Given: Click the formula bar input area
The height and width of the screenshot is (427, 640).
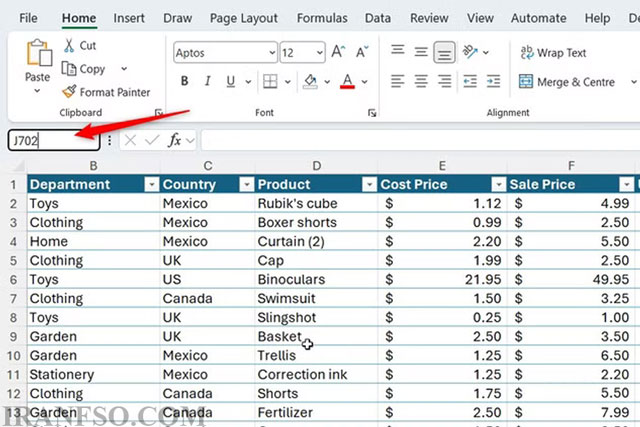Looking at the screenshot, I should pos(420,140).
